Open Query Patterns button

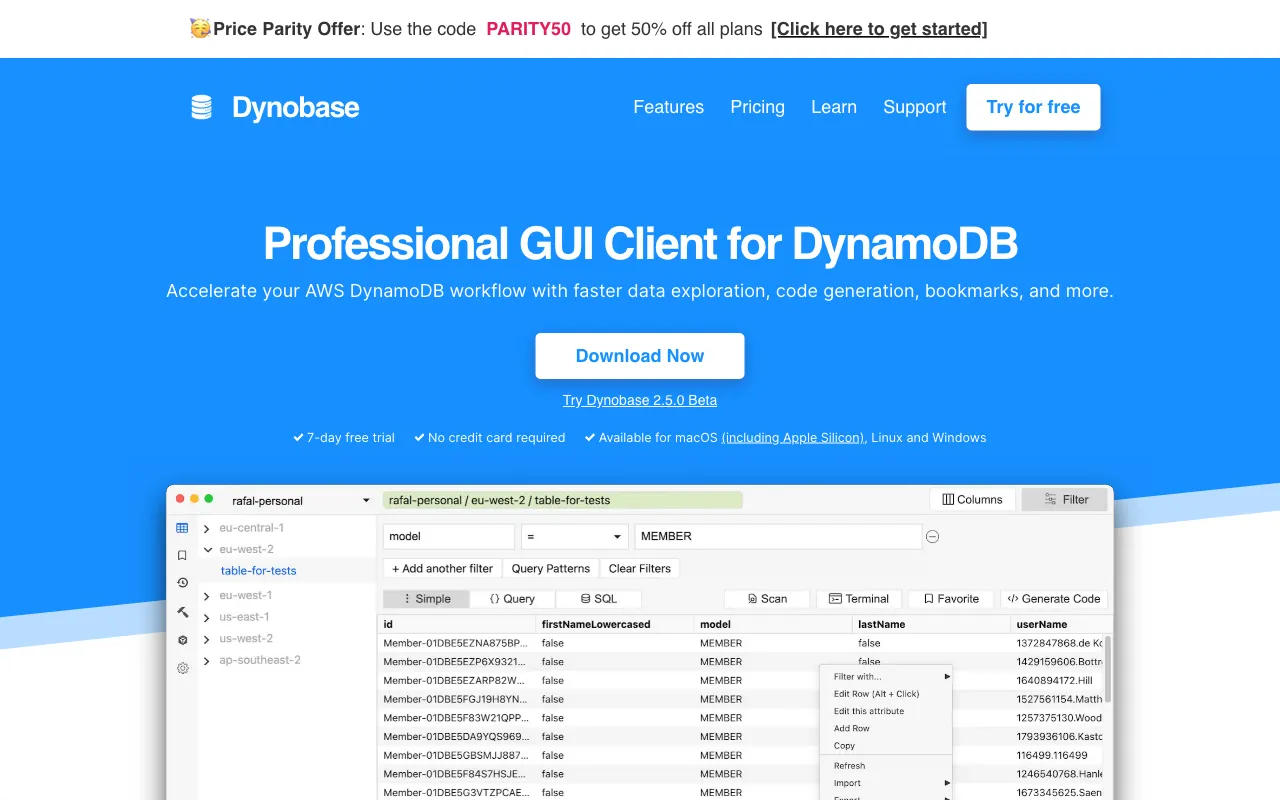point(551,568)
